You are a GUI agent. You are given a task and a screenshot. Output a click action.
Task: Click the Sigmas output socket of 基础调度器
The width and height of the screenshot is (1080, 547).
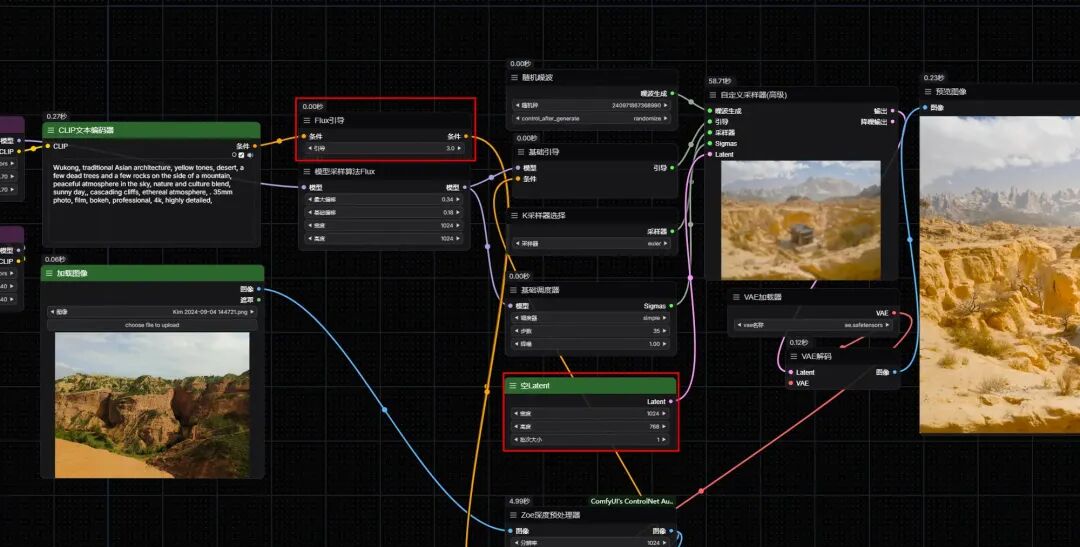pos(672,306)
